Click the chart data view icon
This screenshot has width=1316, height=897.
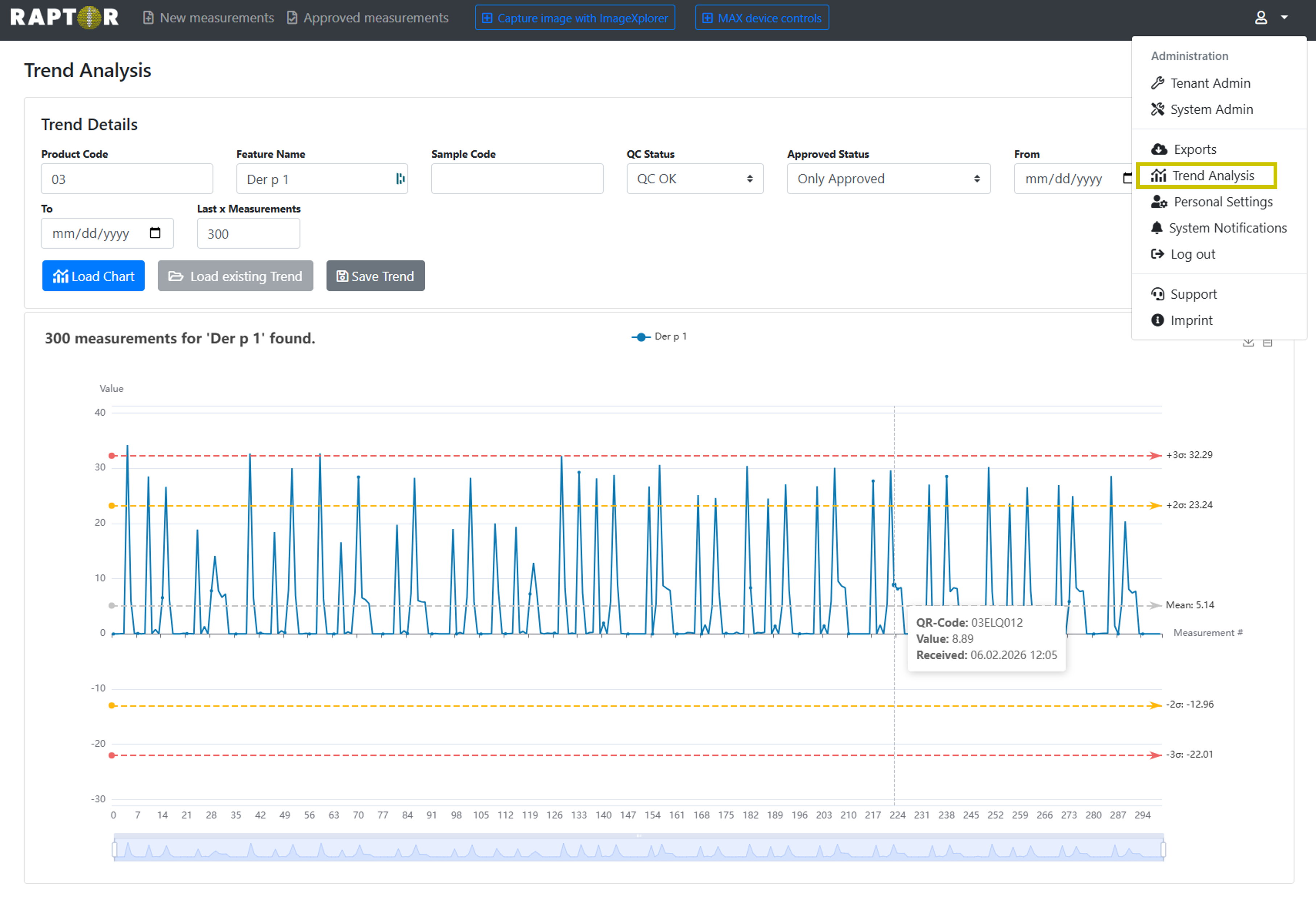pyautogui.click(x=1267, y=342)
